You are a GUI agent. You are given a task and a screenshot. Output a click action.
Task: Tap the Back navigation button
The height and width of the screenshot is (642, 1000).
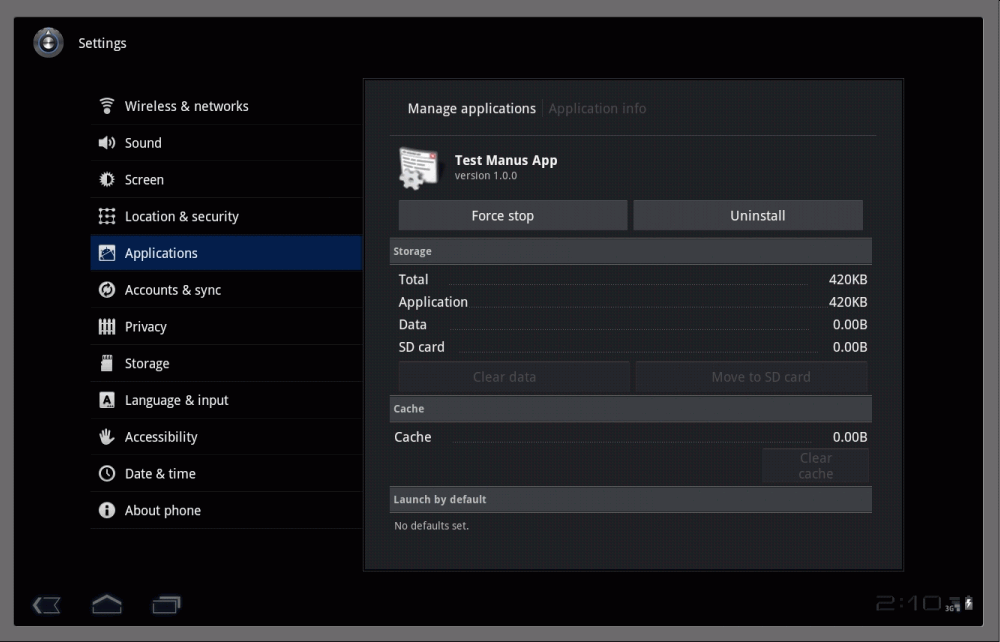(47, 605)
